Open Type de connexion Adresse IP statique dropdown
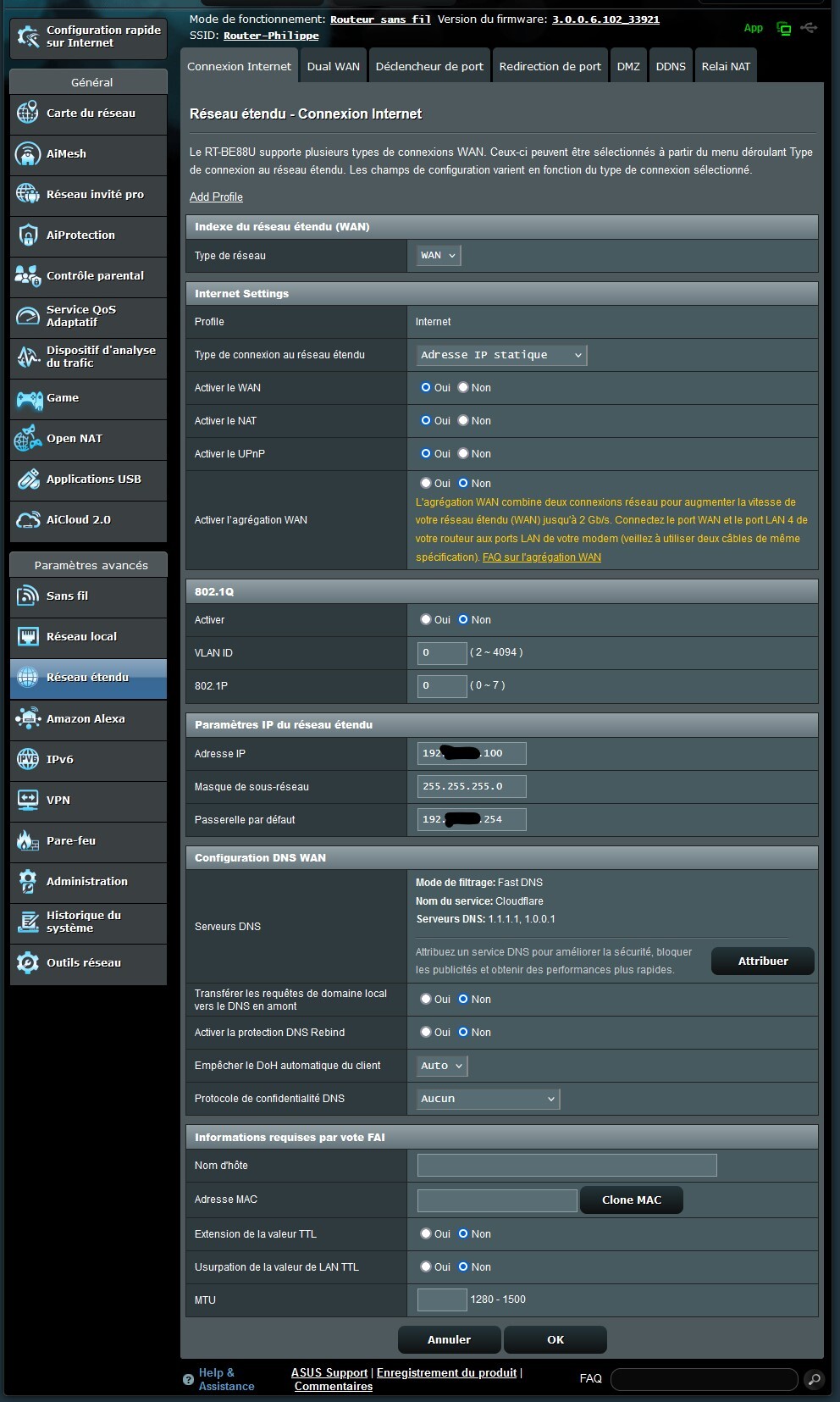The image size is (840, 1402). click(501, 355)
